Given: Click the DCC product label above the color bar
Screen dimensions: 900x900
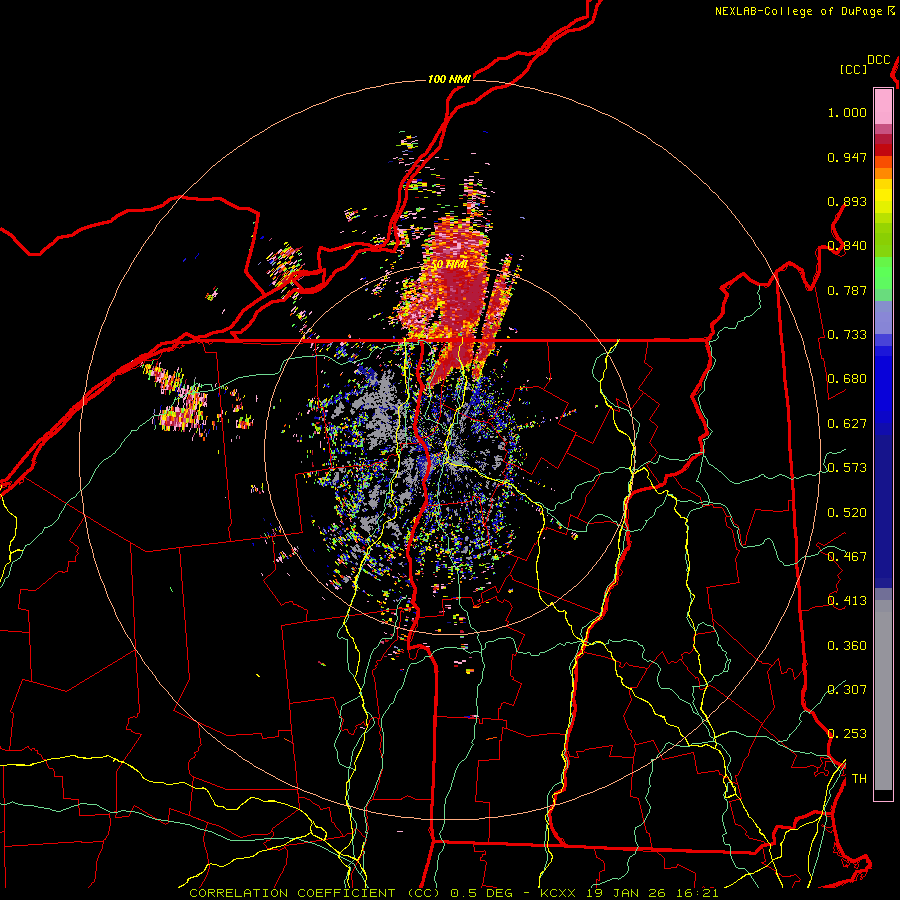Looking at the screenshot, I should (x=878, y=60).
